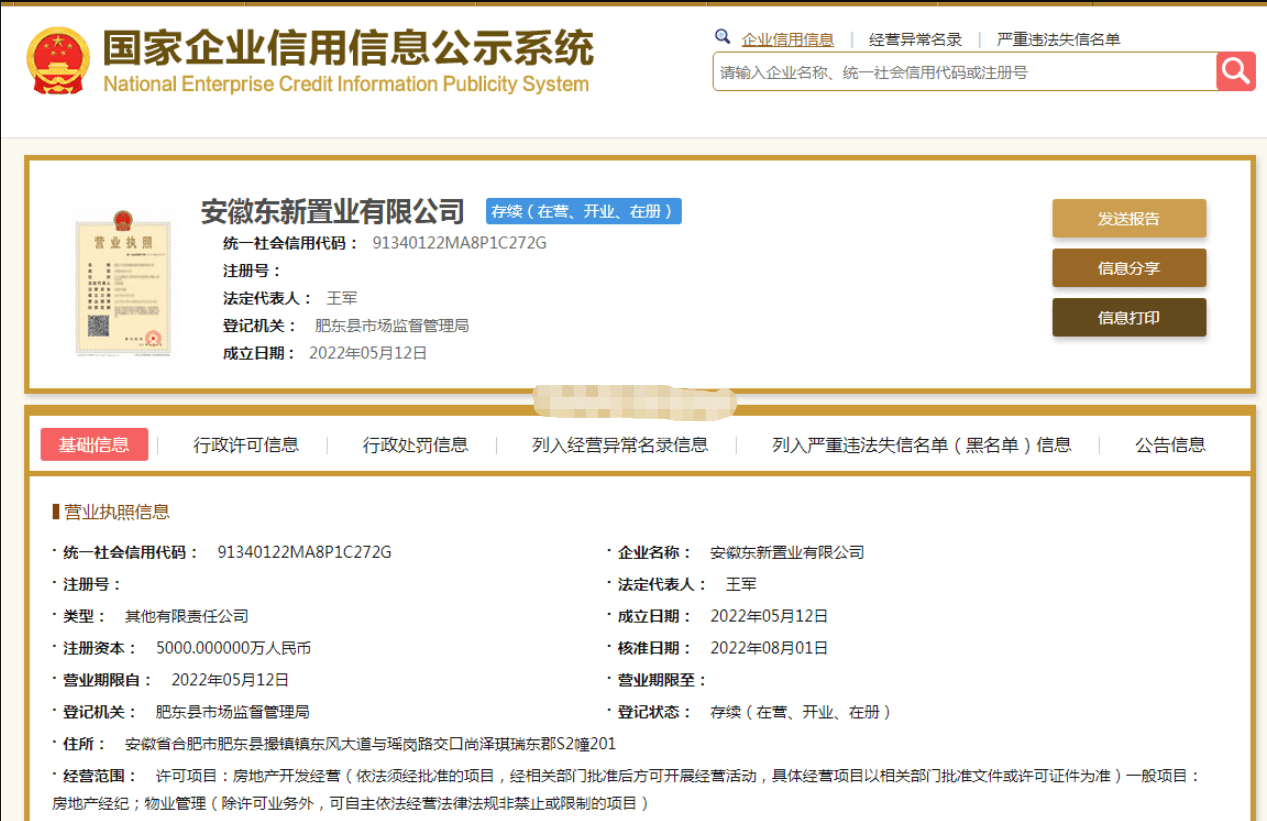Image resolution: width=1267 pixels, height=821 pixels.
Task: Click the 存续（在营、开业、在册）status badge
Action: [x=583, y=211]
